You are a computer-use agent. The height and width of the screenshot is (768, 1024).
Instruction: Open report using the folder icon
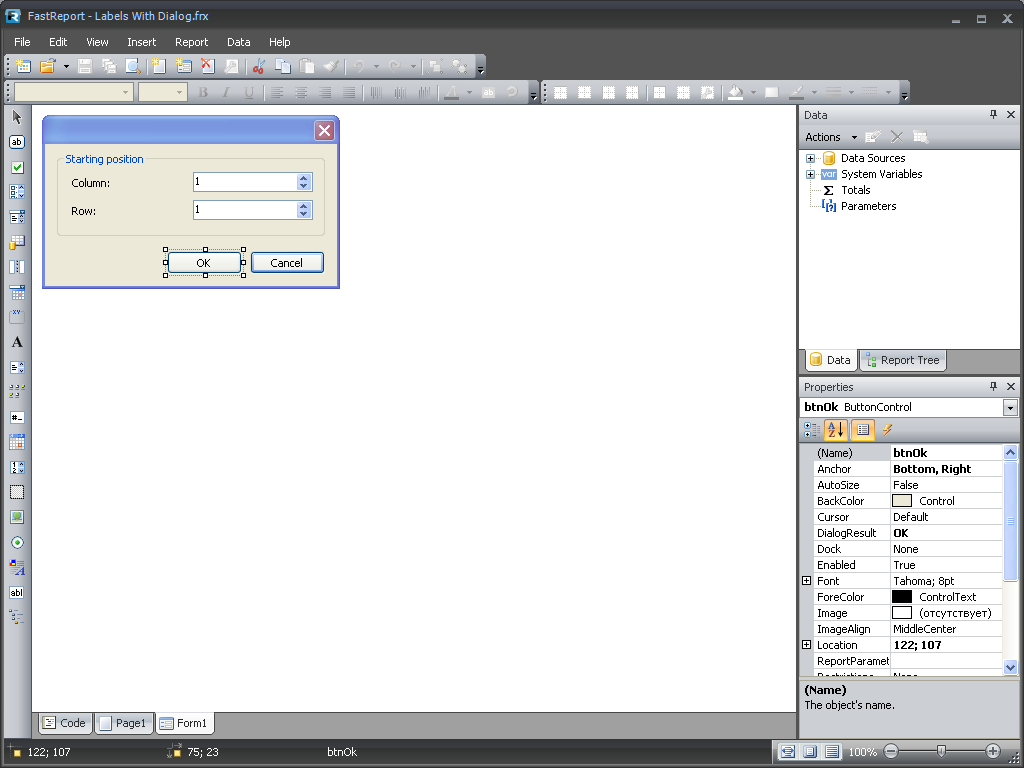(47, 66)
